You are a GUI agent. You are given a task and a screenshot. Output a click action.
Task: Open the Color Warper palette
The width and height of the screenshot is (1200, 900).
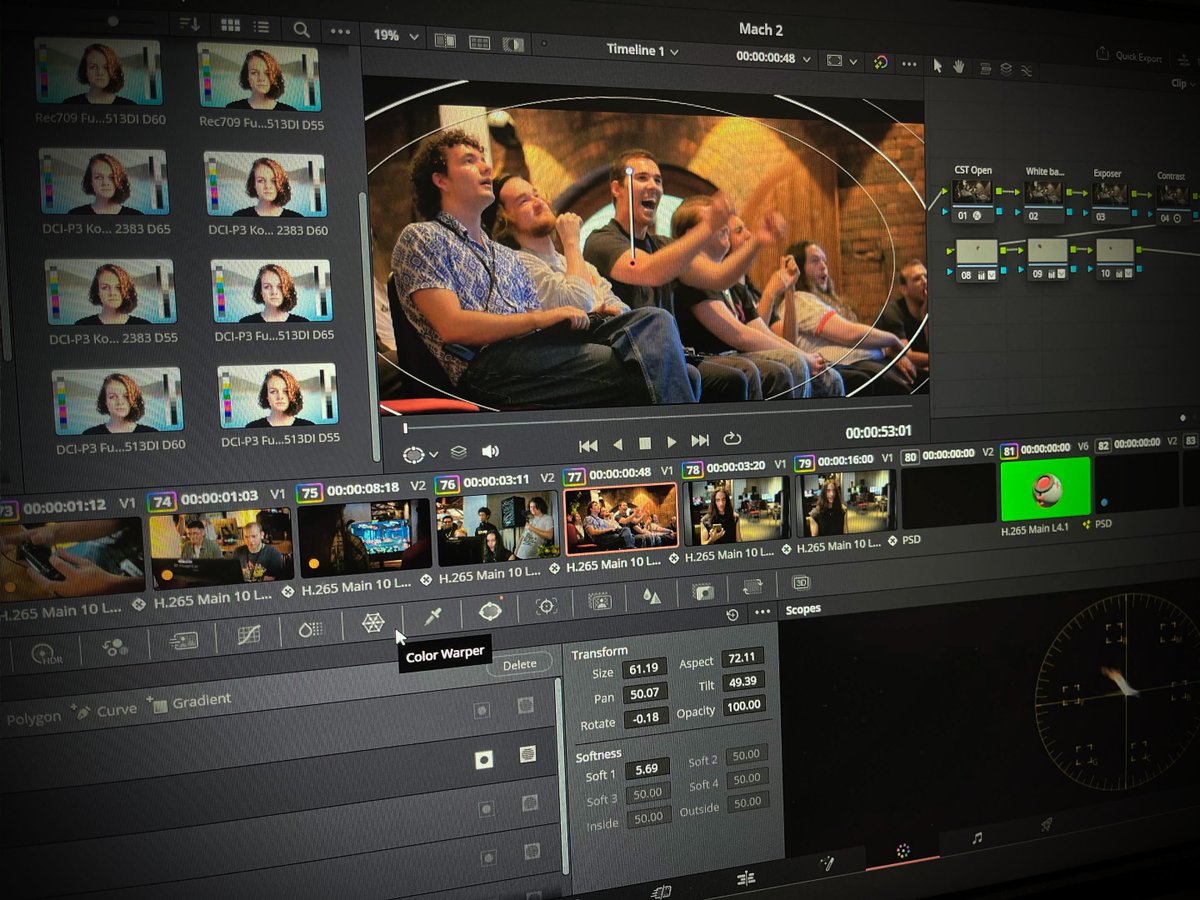point(373,623)
